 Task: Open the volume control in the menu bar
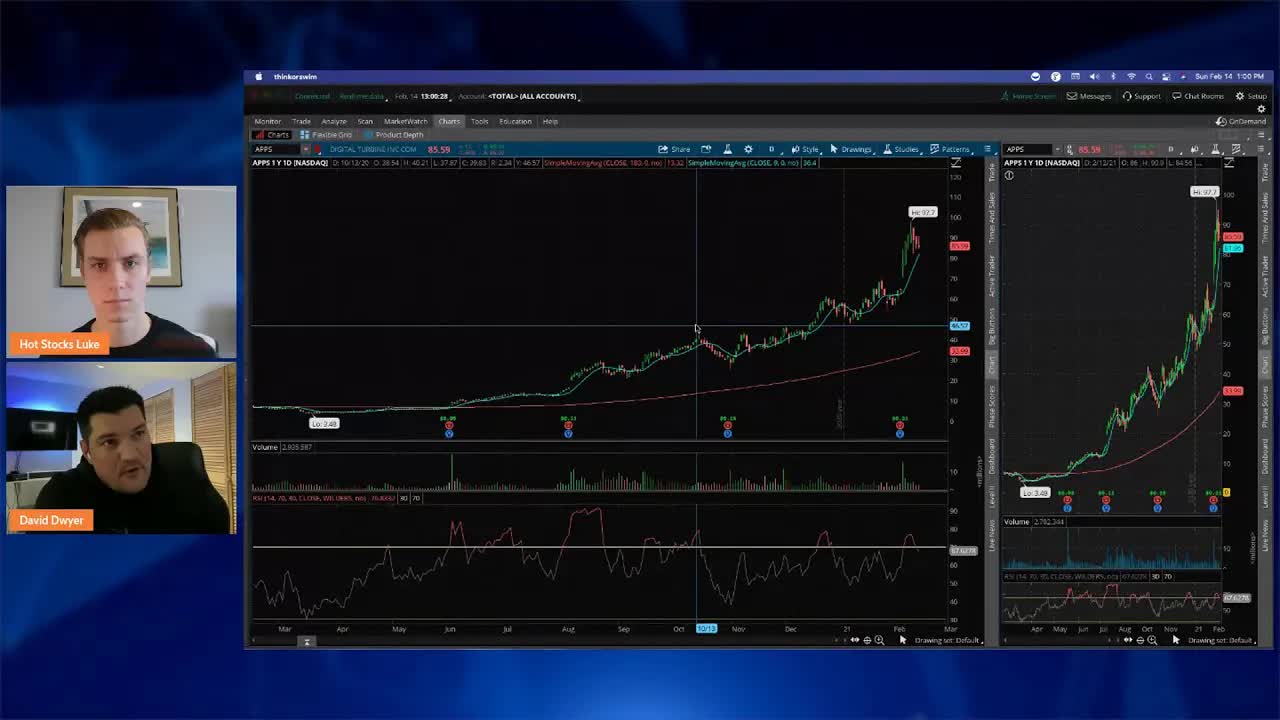[1094, 76]
